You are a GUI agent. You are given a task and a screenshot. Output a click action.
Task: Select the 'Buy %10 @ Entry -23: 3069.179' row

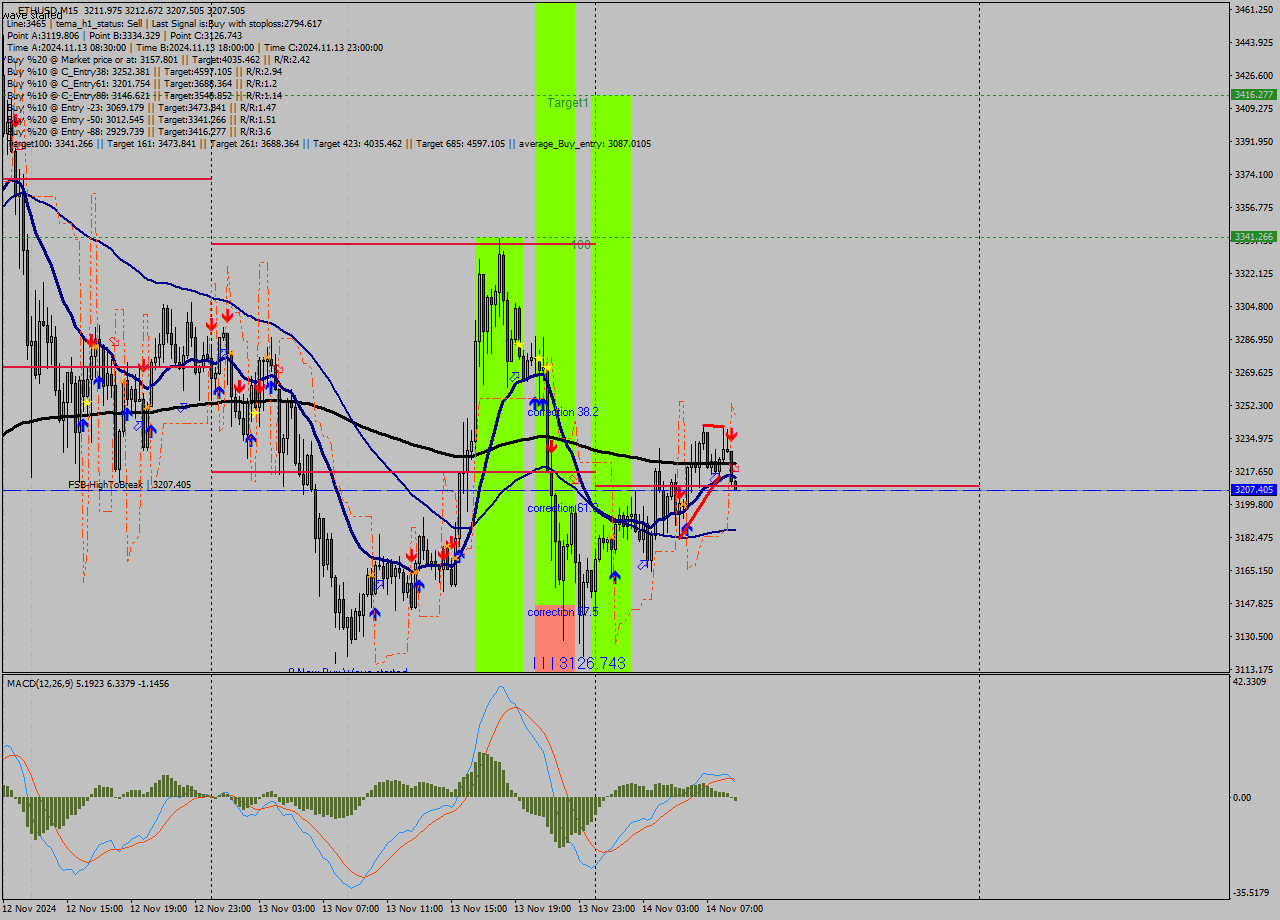pyautogui.click(x=141, y=107)
